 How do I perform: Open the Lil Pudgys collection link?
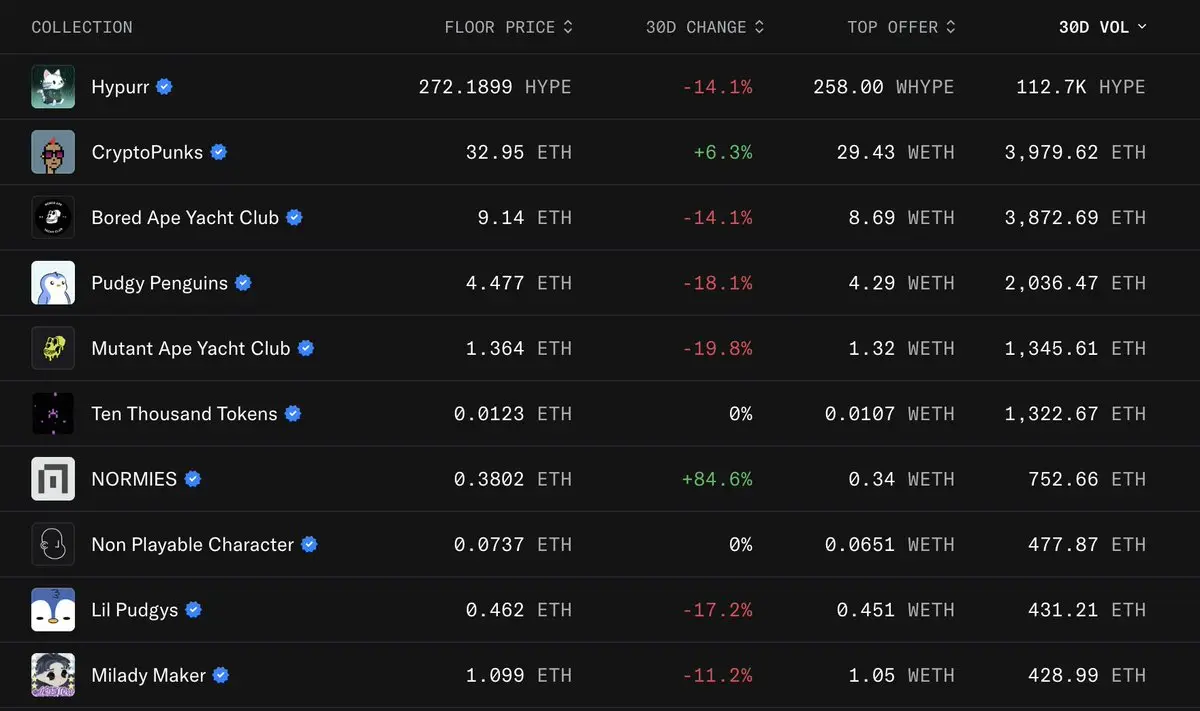click(x=135, y=609)
